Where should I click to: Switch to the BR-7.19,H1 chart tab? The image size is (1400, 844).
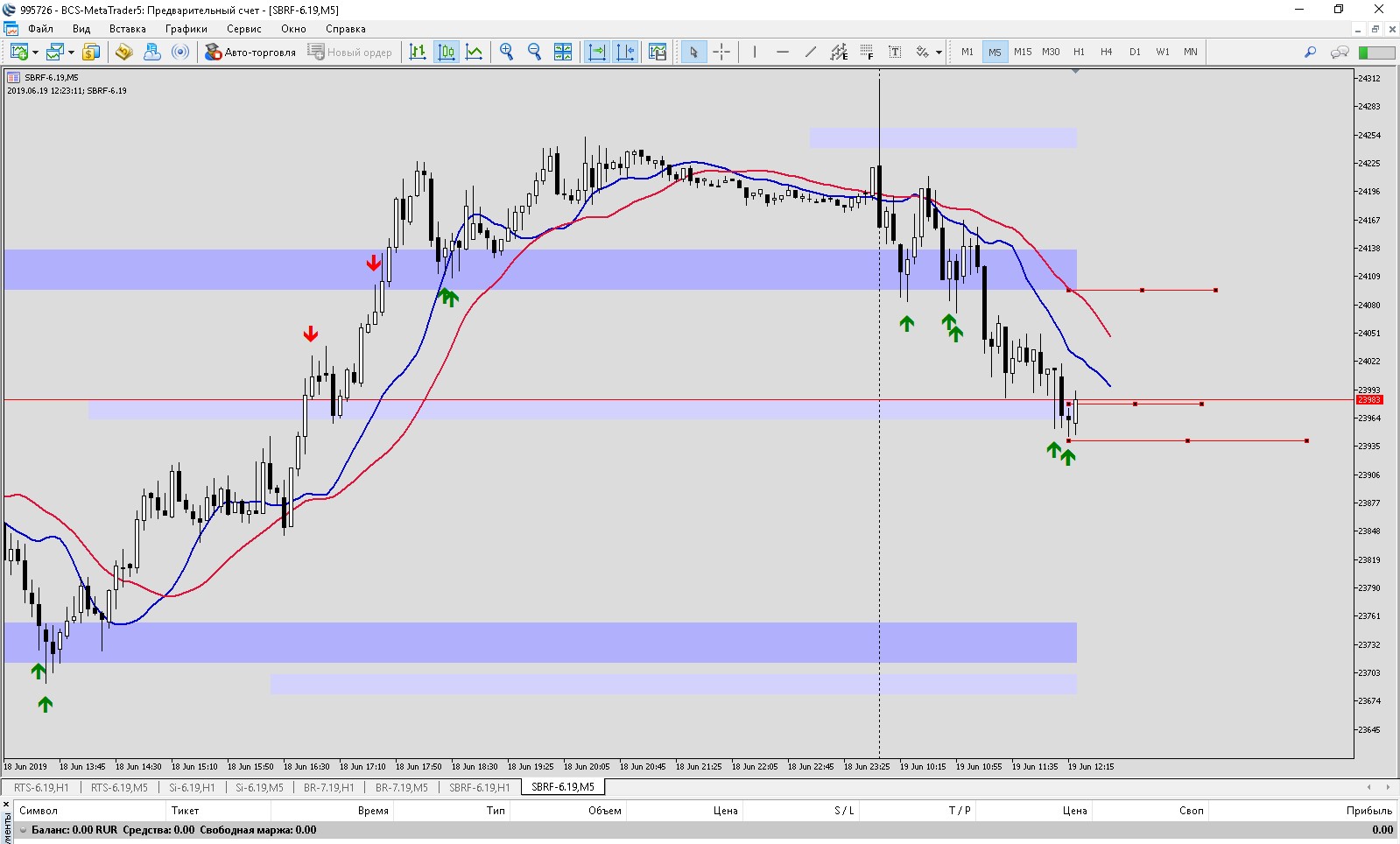coord(329,787)
